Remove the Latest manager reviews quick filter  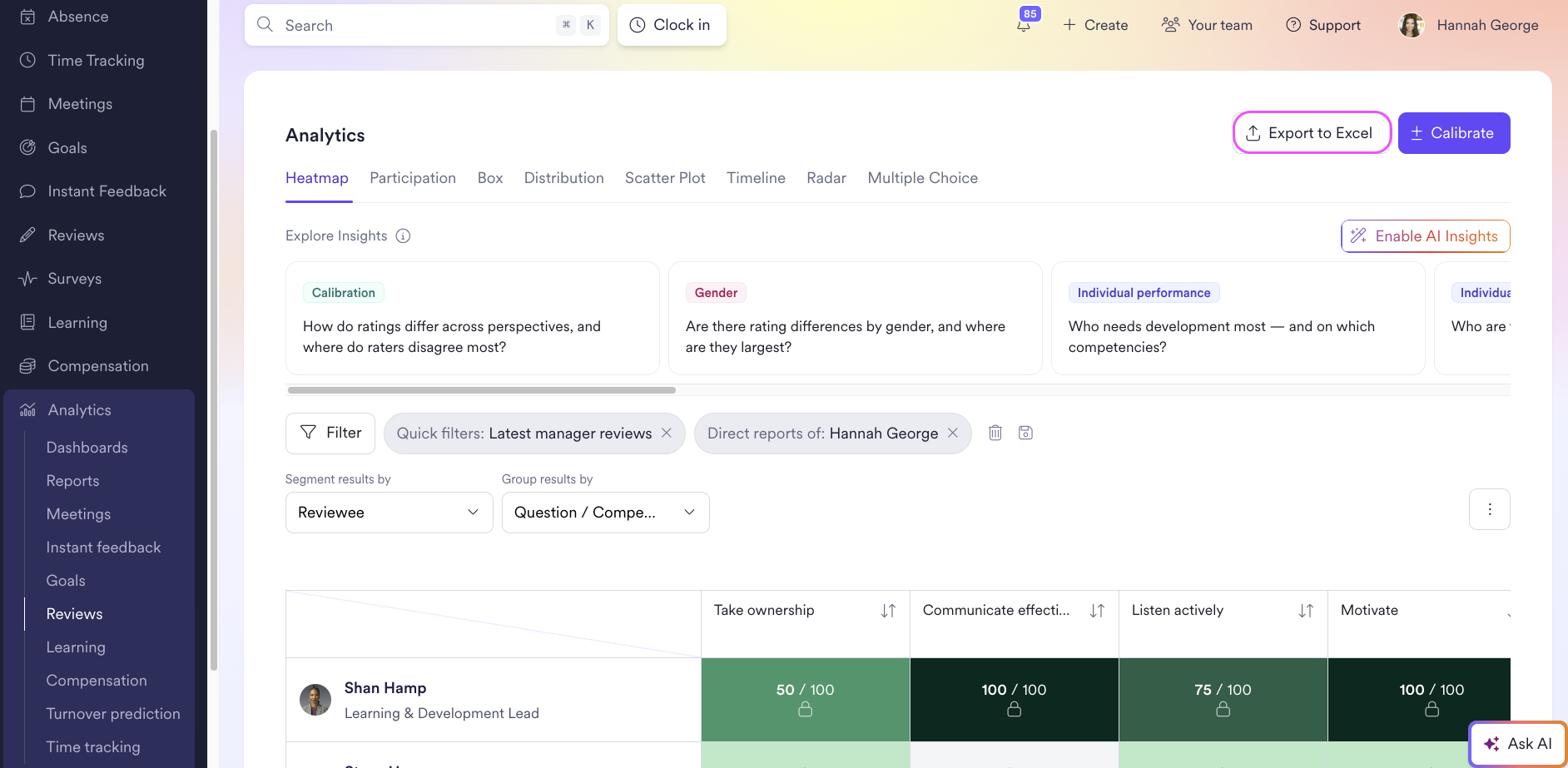[667, 433]
